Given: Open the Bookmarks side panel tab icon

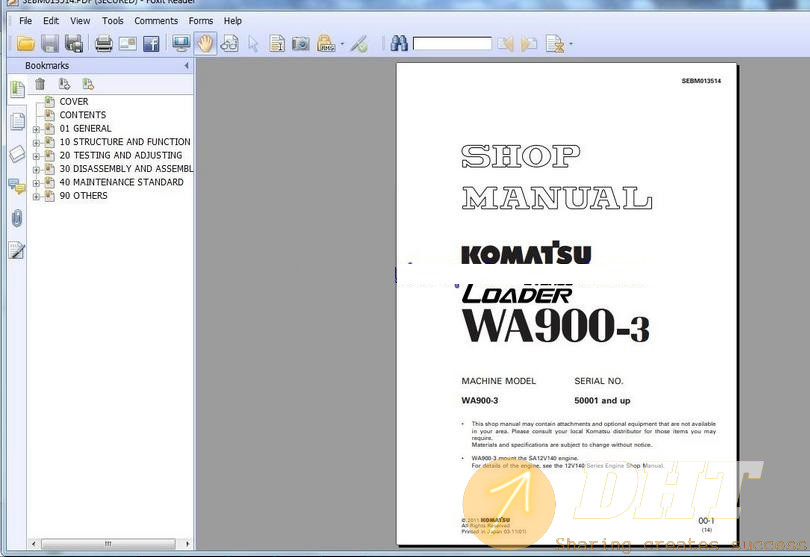Looking at the screenshot, I should tap(17, 89).
